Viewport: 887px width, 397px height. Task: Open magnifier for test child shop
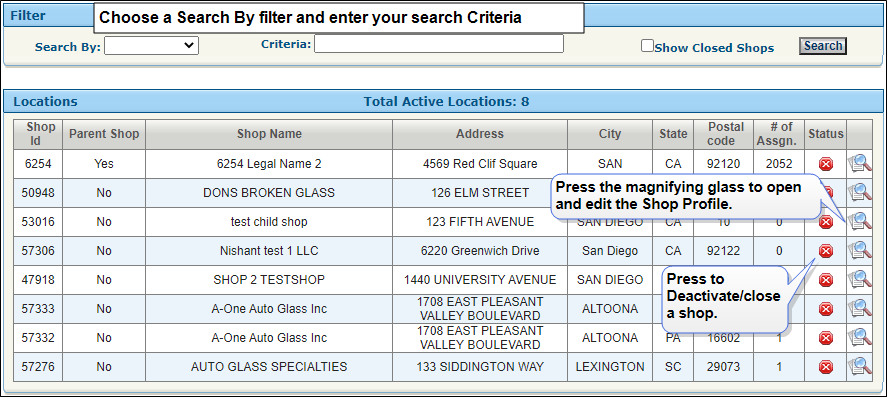coord(860,222)
